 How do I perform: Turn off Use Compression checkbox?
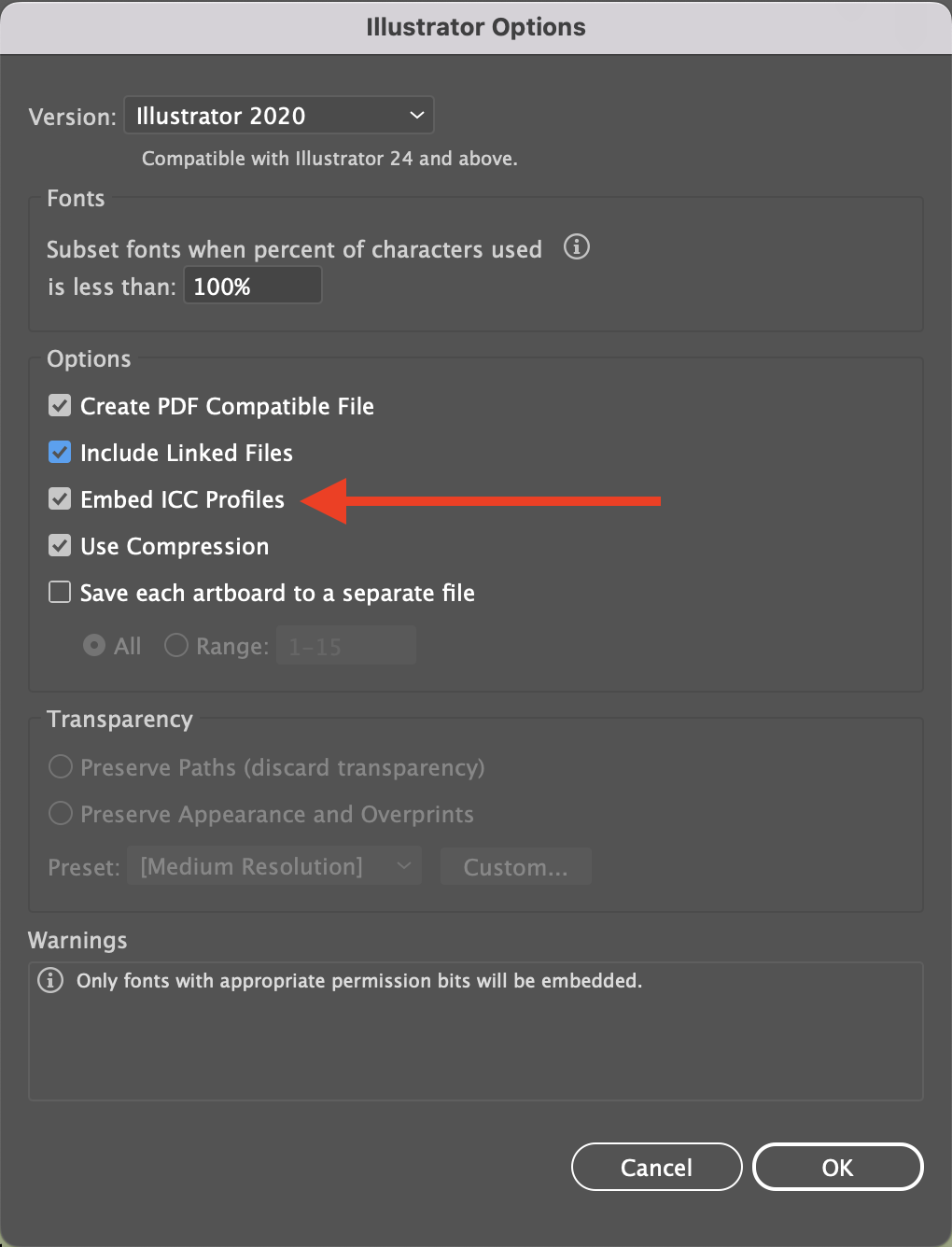point(60,546)
